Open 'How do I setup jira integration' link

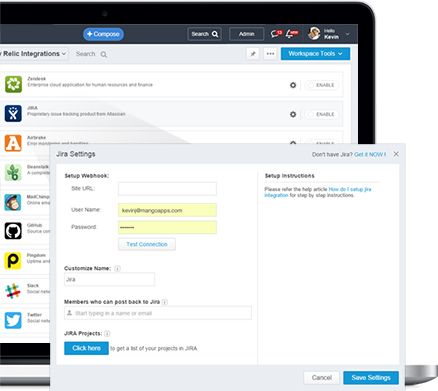350,189
